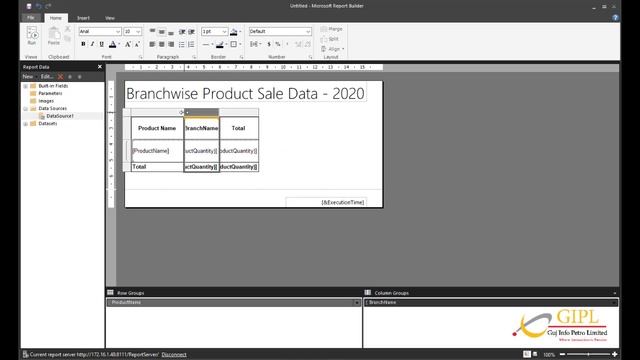Screen dimensions: 640x360
Task: Click the bulleted list icon
Action: (x=182, y=44)
